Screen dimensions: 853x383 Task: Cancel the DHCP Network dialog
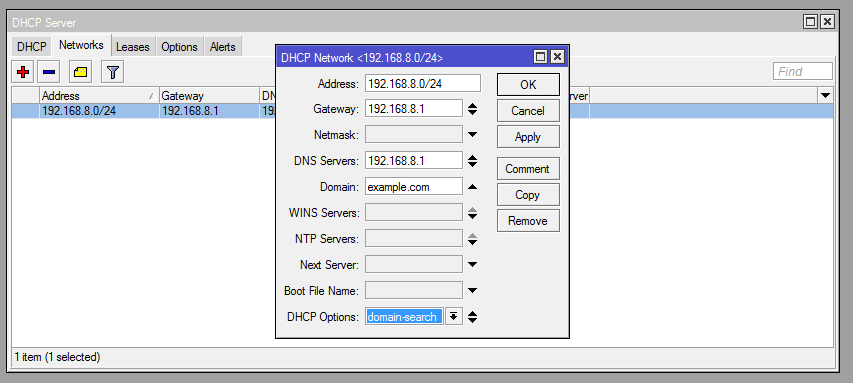click(x=528, y=110)
